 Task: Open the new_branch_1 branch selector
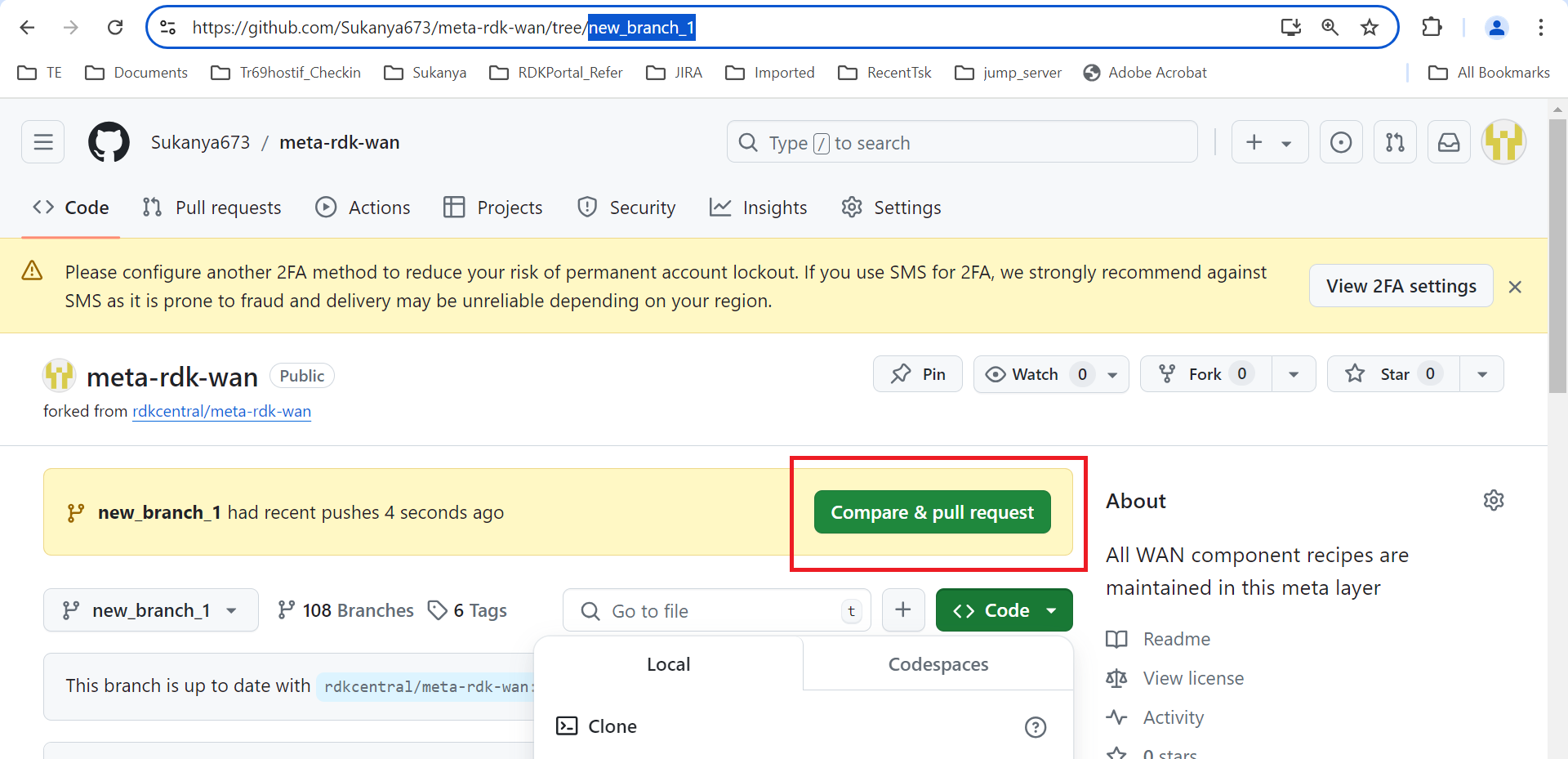coord(151,610)
